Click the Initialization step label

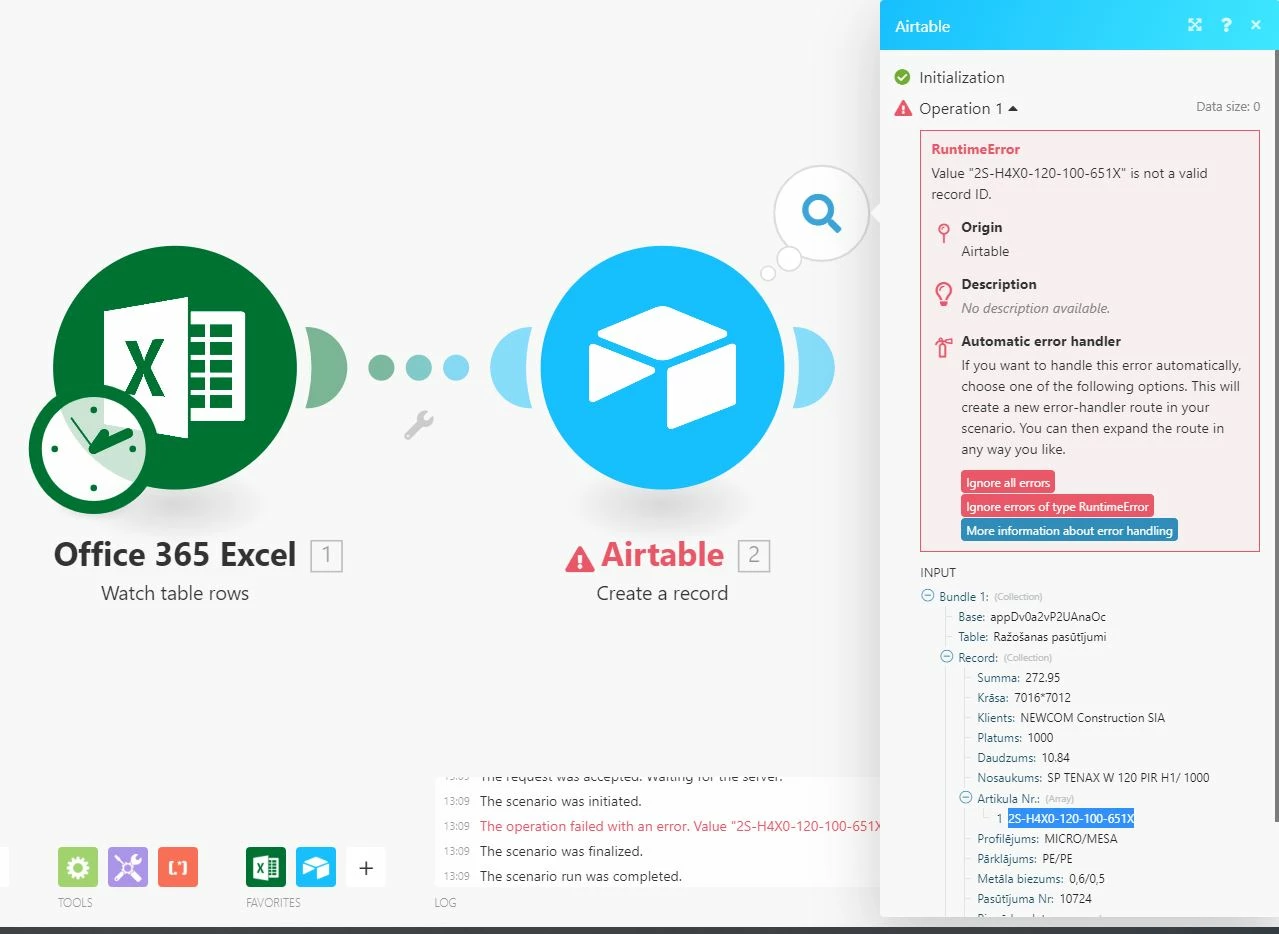[962, 77]
